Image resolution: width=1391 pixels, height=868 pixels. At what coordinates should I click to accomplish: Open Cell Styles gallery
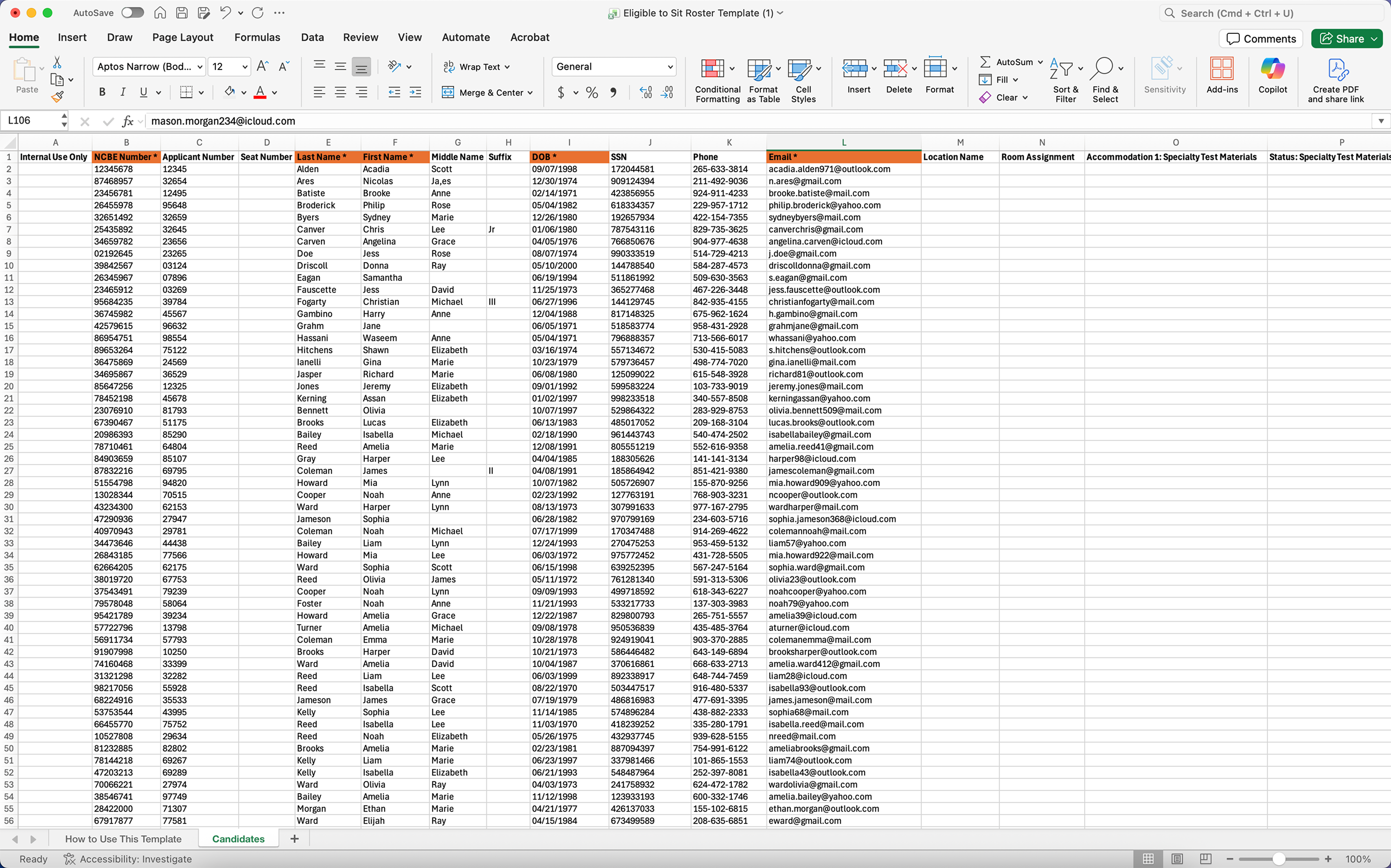click(x=804, y=80)
